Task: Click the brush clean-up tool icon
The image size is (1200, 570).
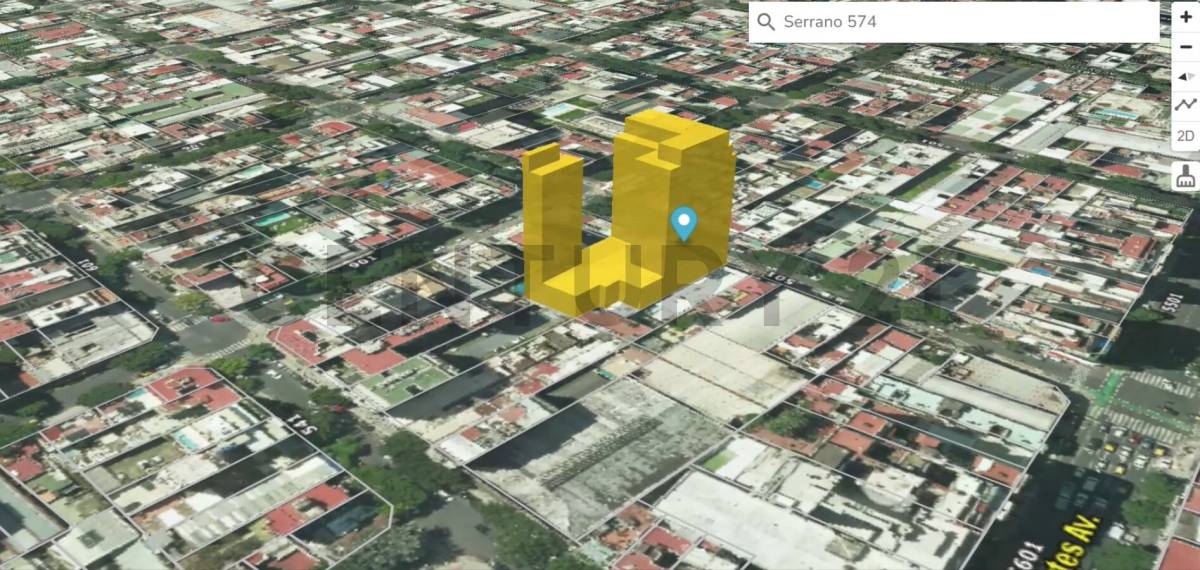Action: click(1185, 175)
